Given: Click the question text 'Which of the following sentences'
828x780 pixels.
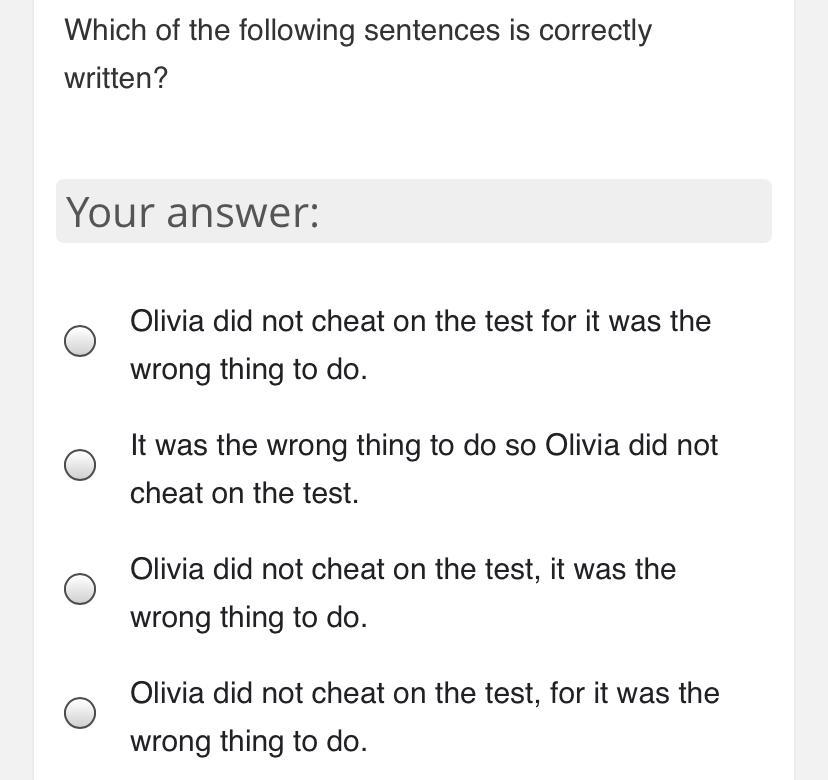Looking at the screenshot, I should coord(357,31).
